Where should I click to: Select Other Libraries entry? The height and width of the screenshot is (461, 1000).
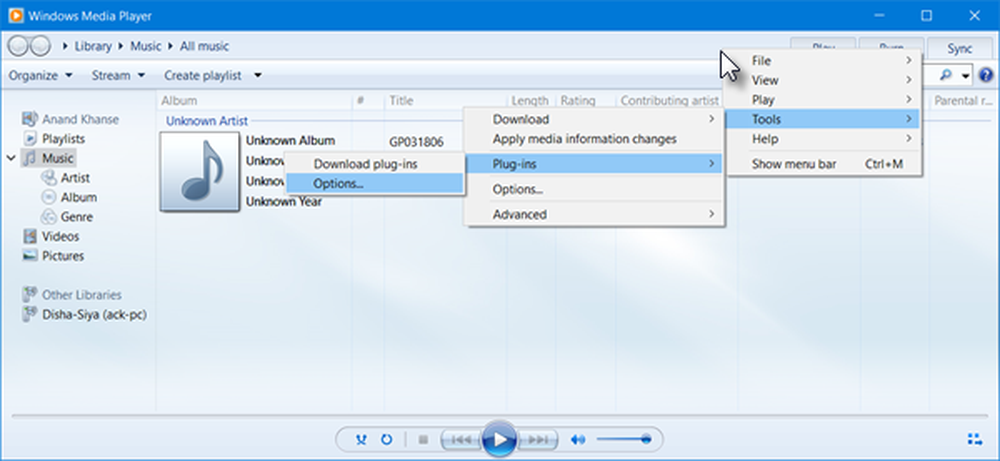tap(82, 295)
